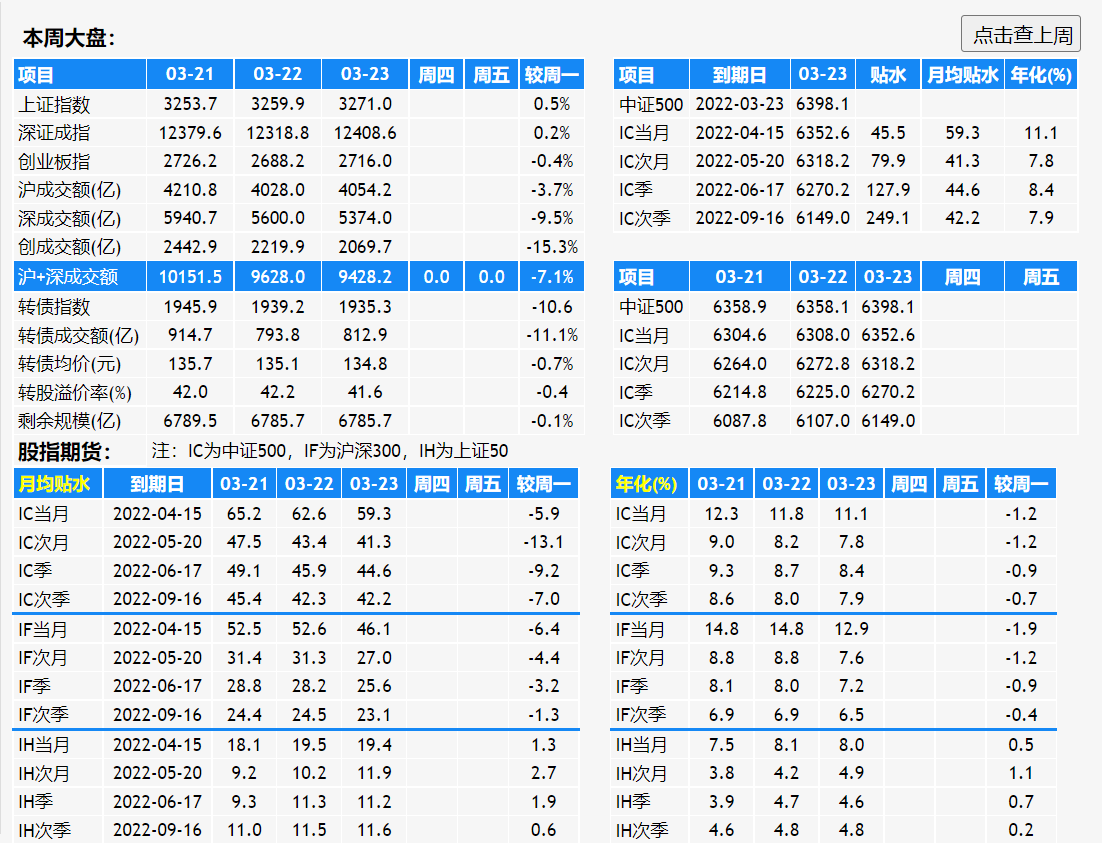This screenshot has height=843, width=1102.
Task: Click IH次季 label in 月均贴水 table
Action: 44,830
